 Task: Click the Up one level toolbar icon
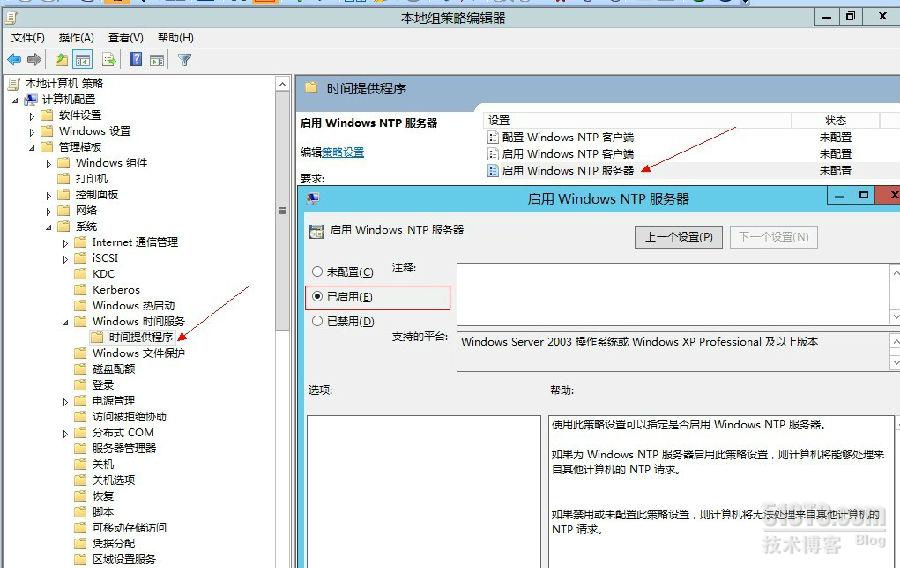(x=61, y=59)
